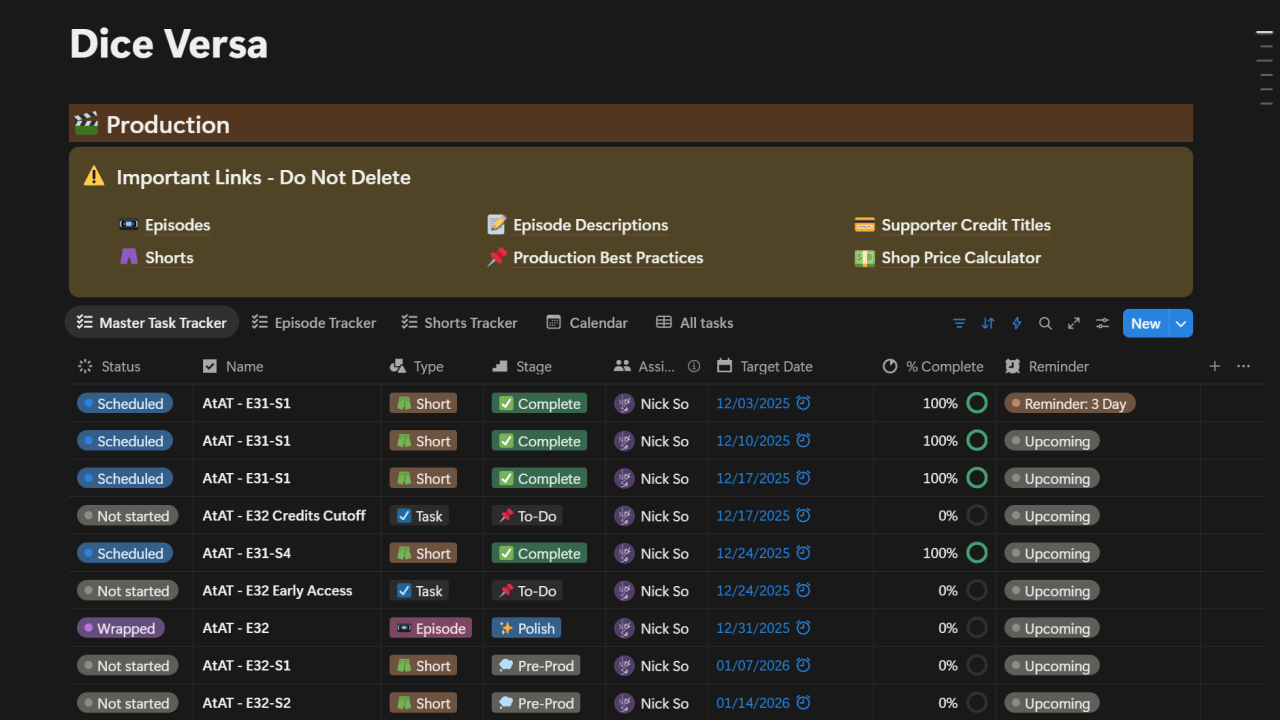Click the lightning bolt automations icon

(1017, 323)
